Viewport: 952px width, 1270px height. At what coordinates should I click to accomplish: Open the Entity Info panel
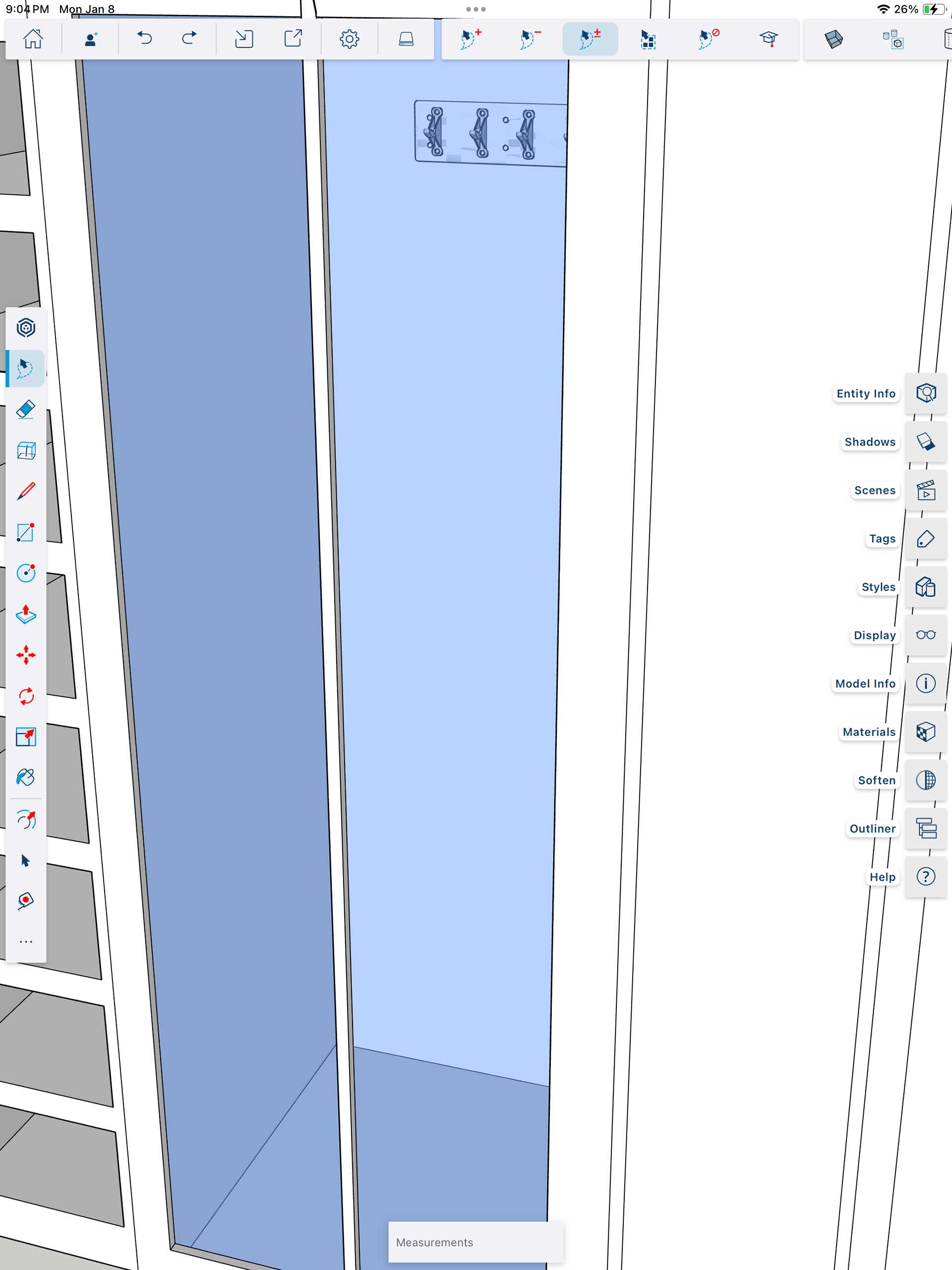click(x=925, y=393)
